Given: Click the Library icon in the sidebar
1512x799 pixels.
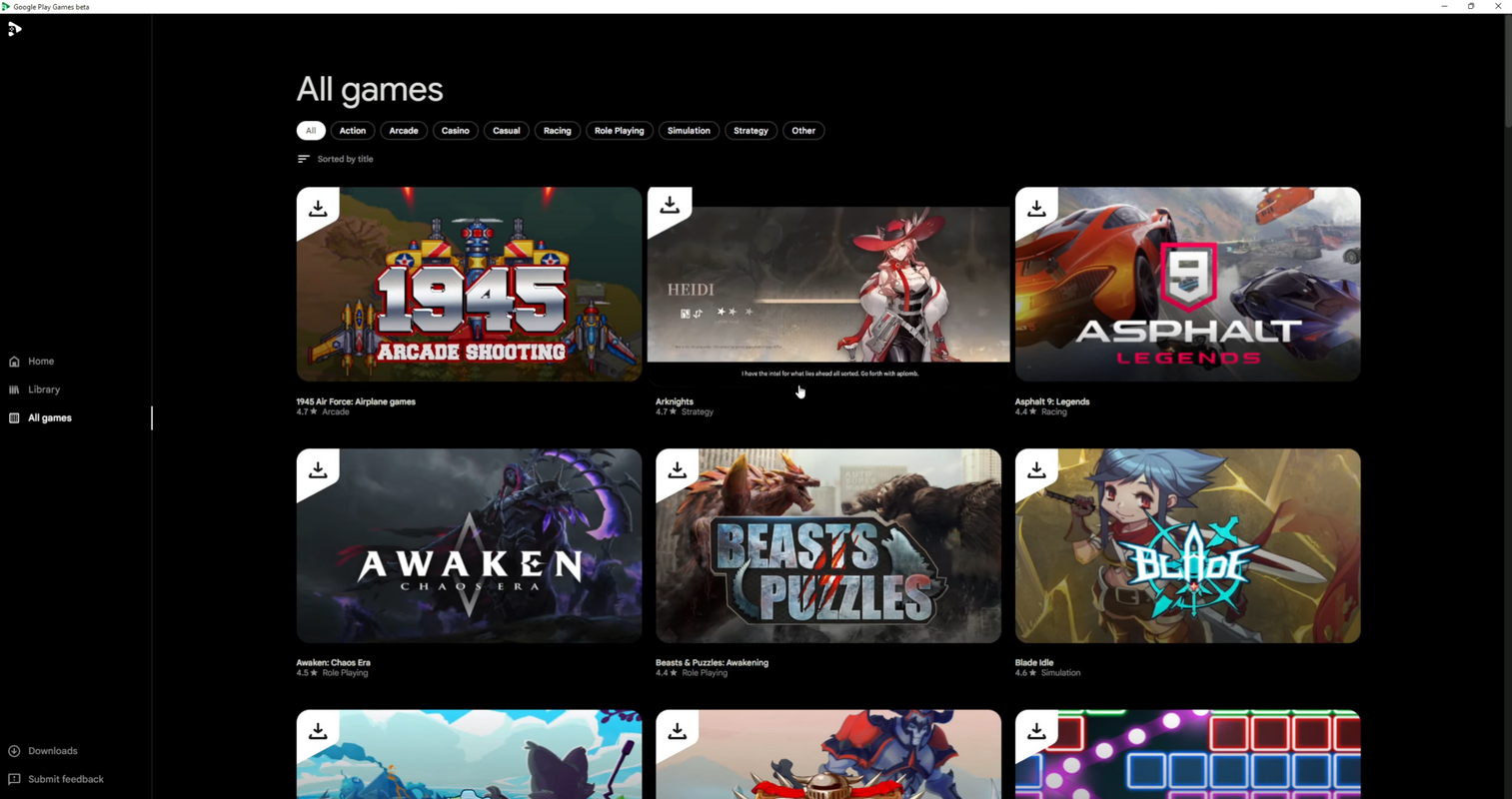Looking at the screenshot, I should coord(14,390).
